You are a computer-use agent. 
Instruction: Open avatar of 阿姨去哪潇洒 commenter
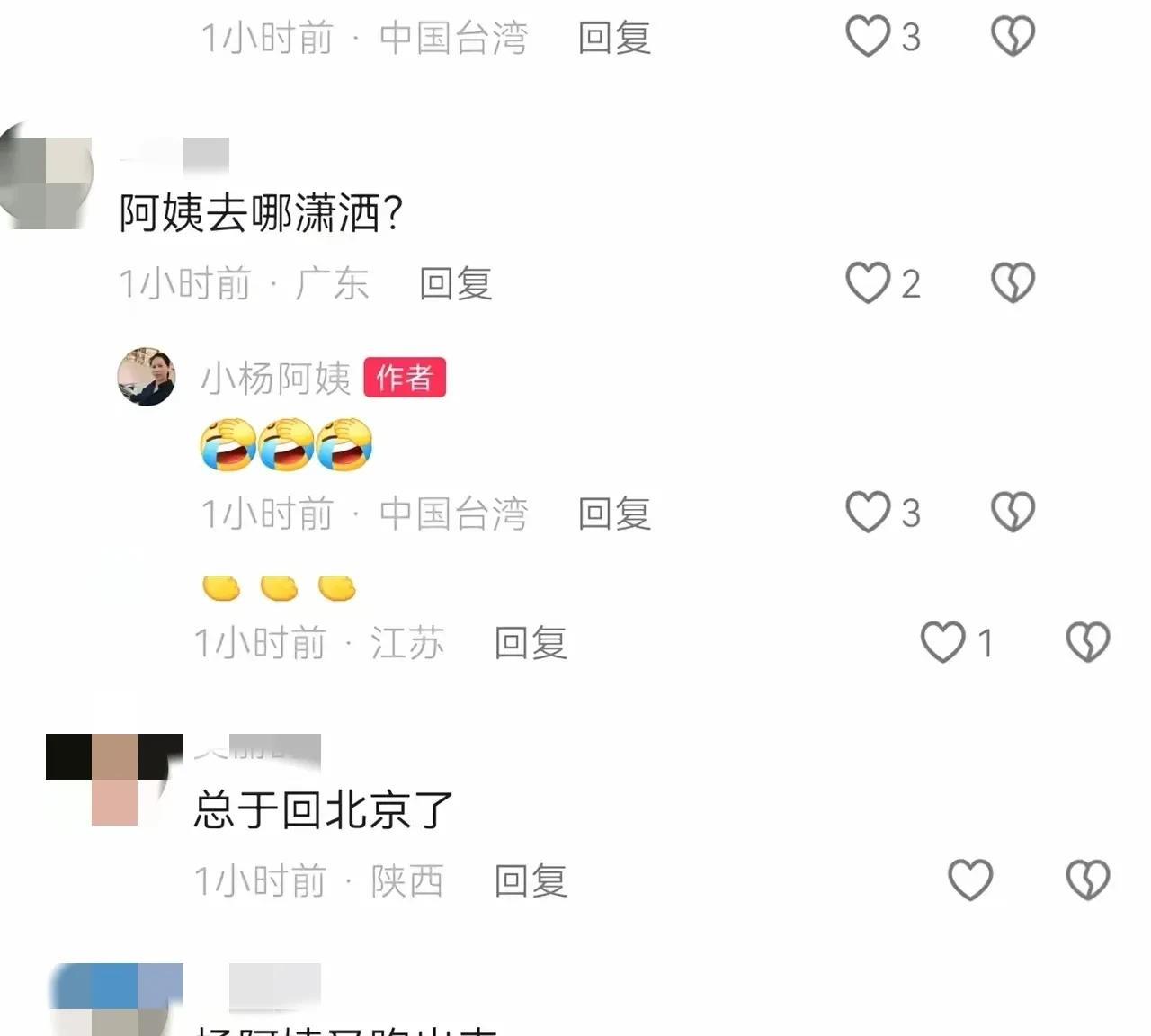coord(44,176)
